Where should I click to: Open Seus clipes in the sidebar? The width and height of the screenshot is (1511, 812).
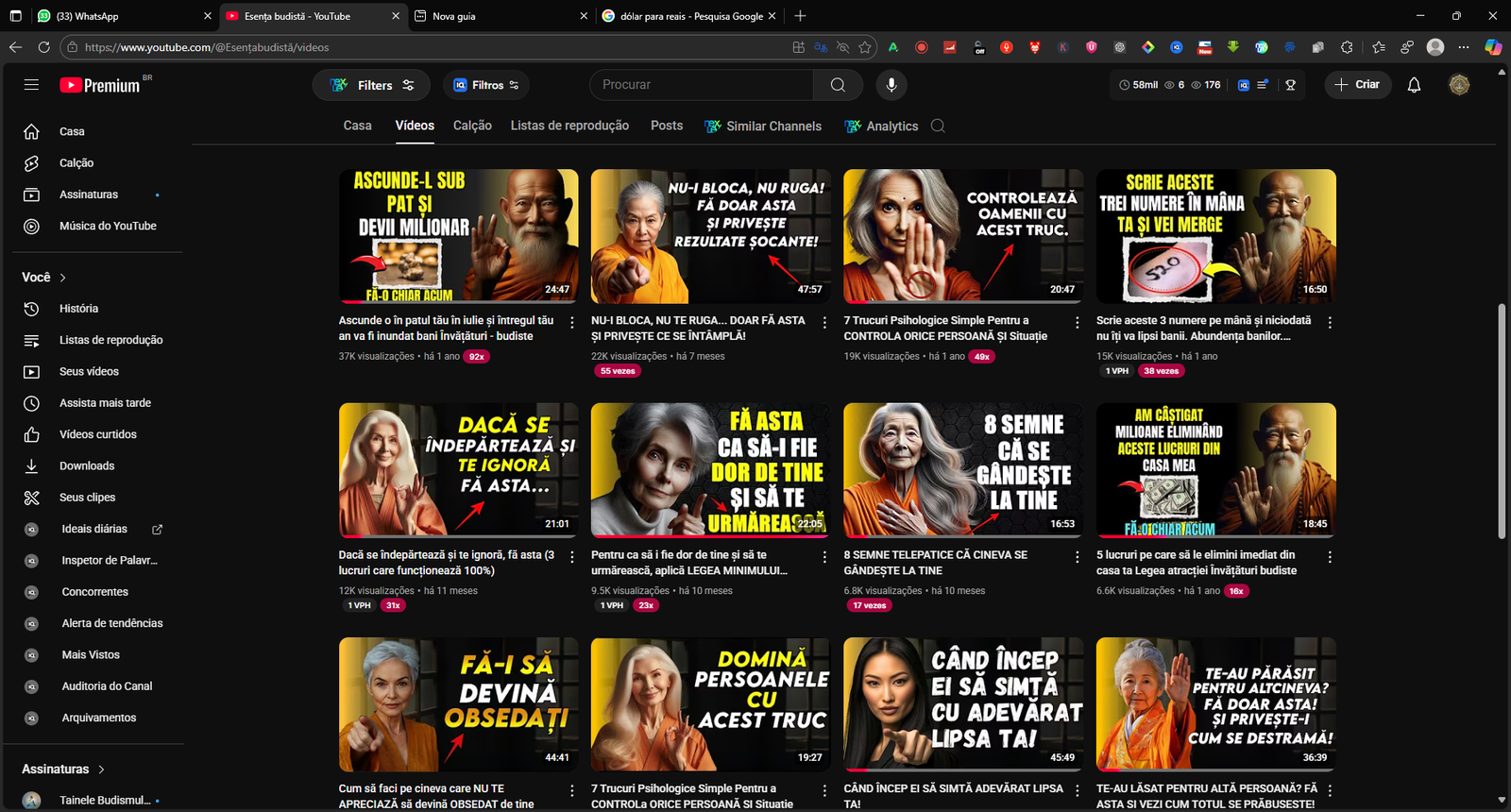pyautogui.click(x=88, y=498)
